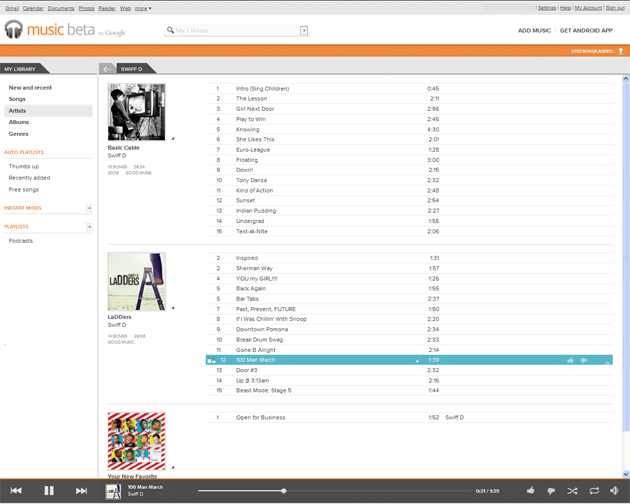Select track 'Downtown Pomona'
Image resolution: width=630 pixels, height=504 pixels.
[x=409, y=329]
